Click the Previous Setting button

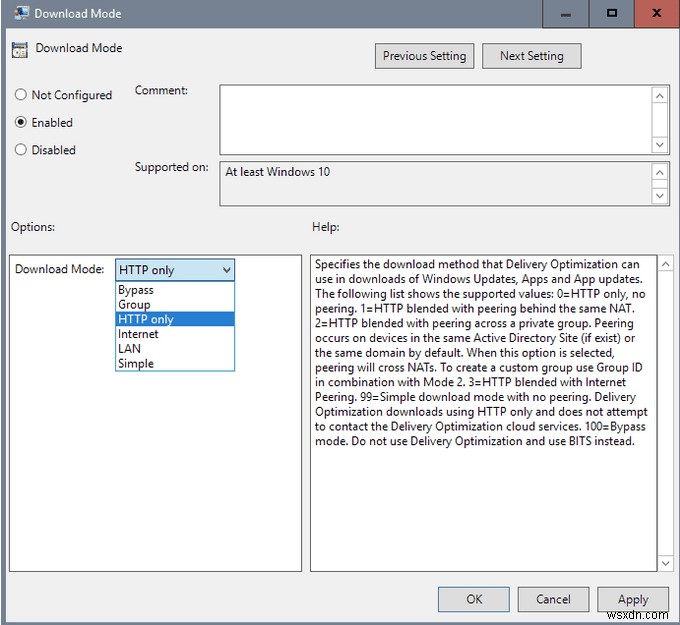coord(424,56)
